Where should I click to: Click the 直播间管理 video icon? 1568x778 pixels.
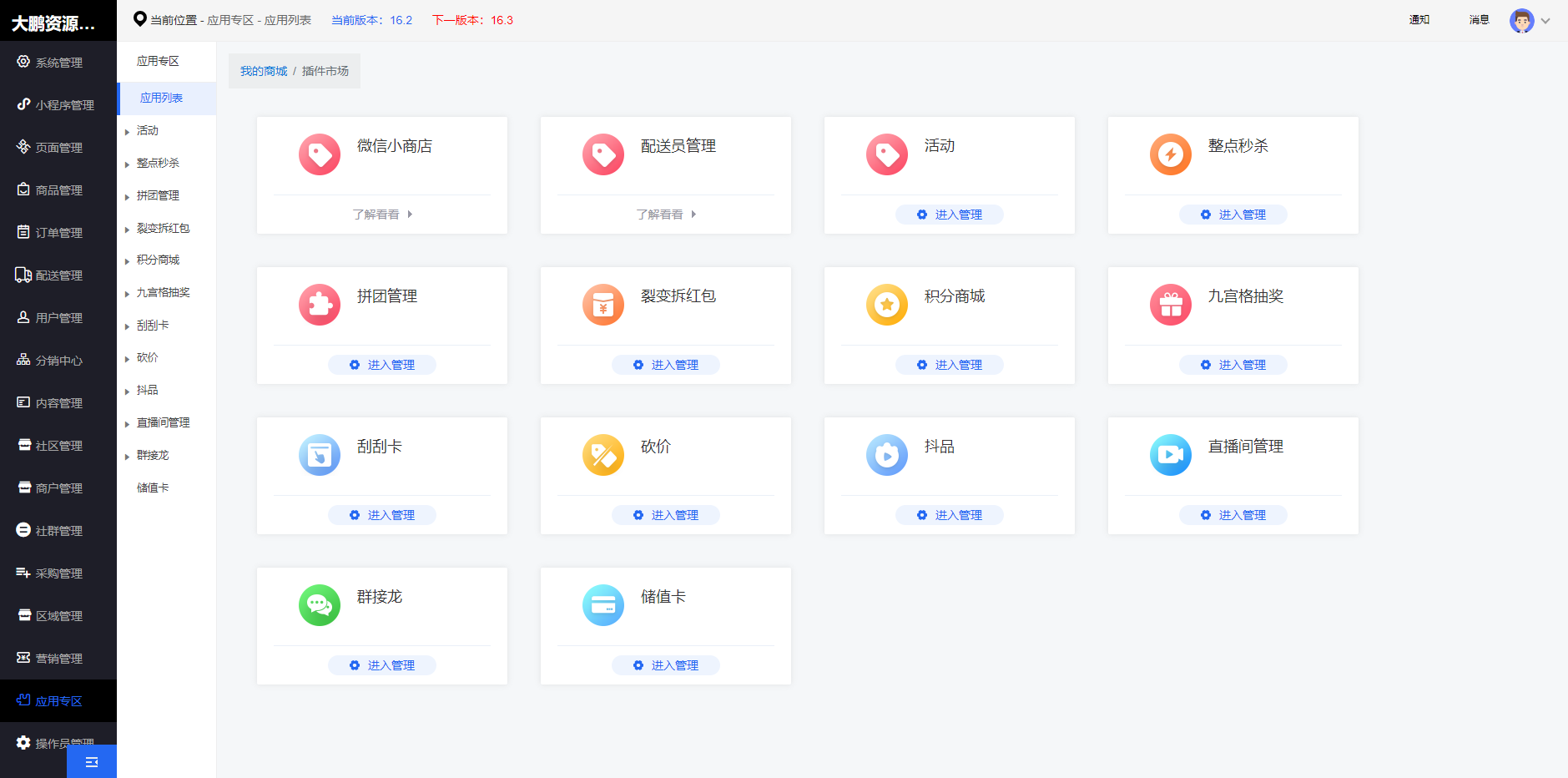tap(1171, 455)
